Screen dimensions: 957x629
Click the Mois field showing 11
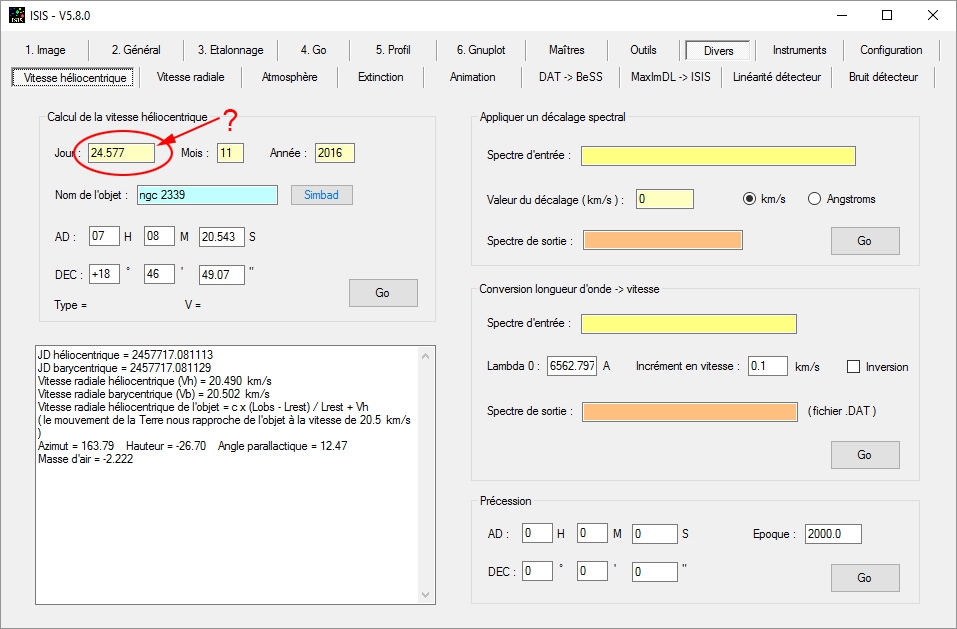tap(231, 153)
